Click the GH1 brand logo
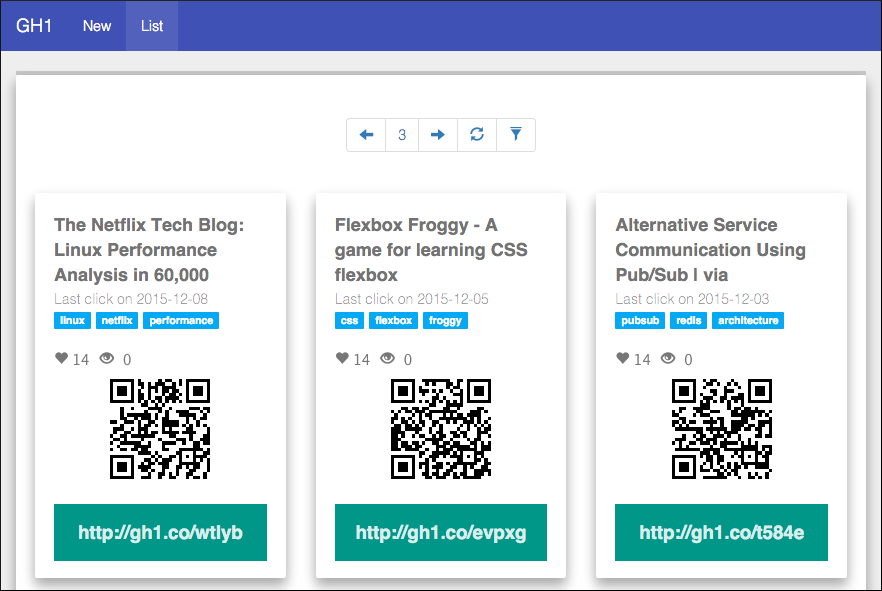Image resolution: width=882 pixels, height=591 pixels. pos(34,26)
